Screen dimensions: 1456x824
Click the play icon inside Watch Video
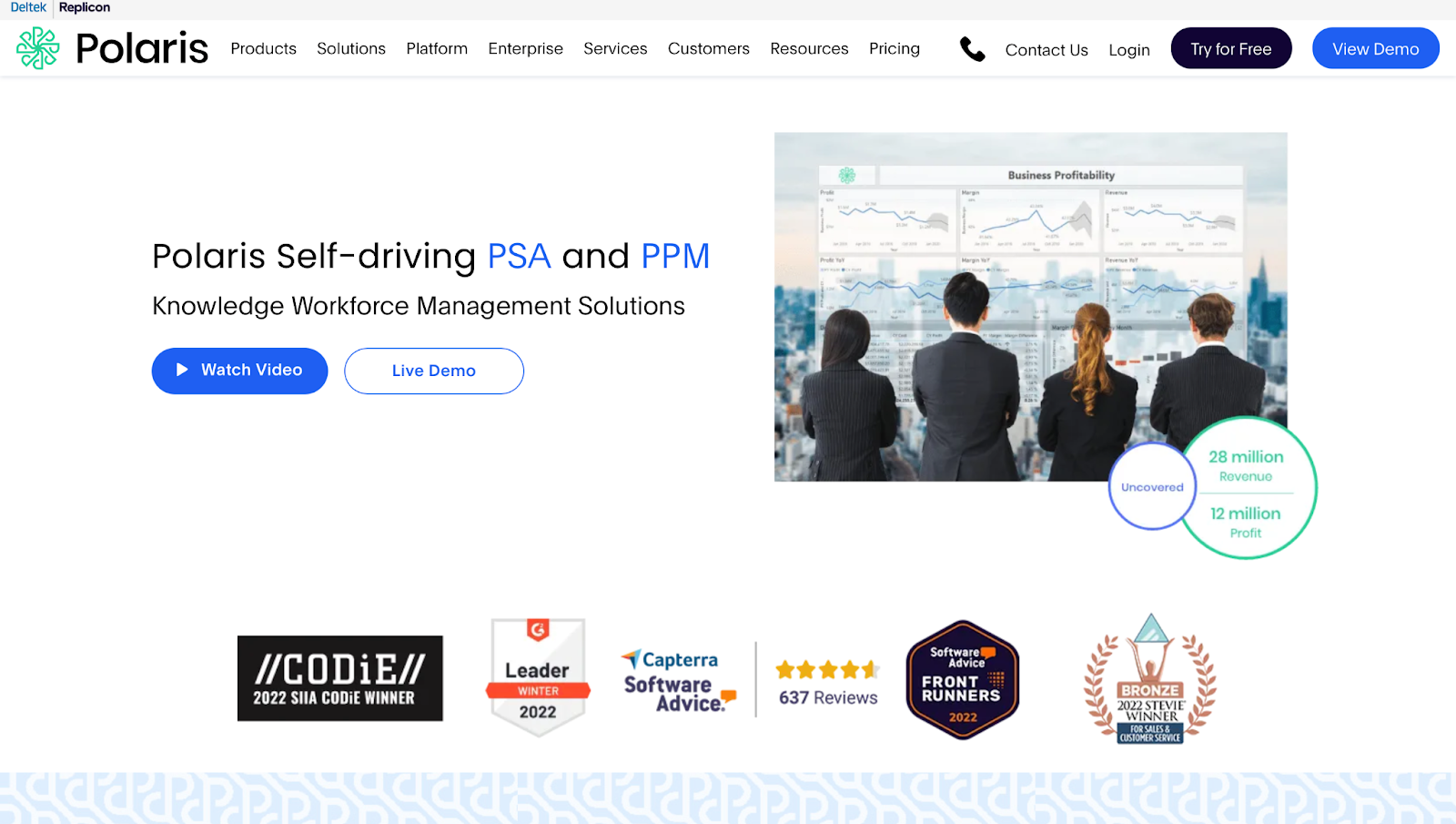(x=180, y=371)
